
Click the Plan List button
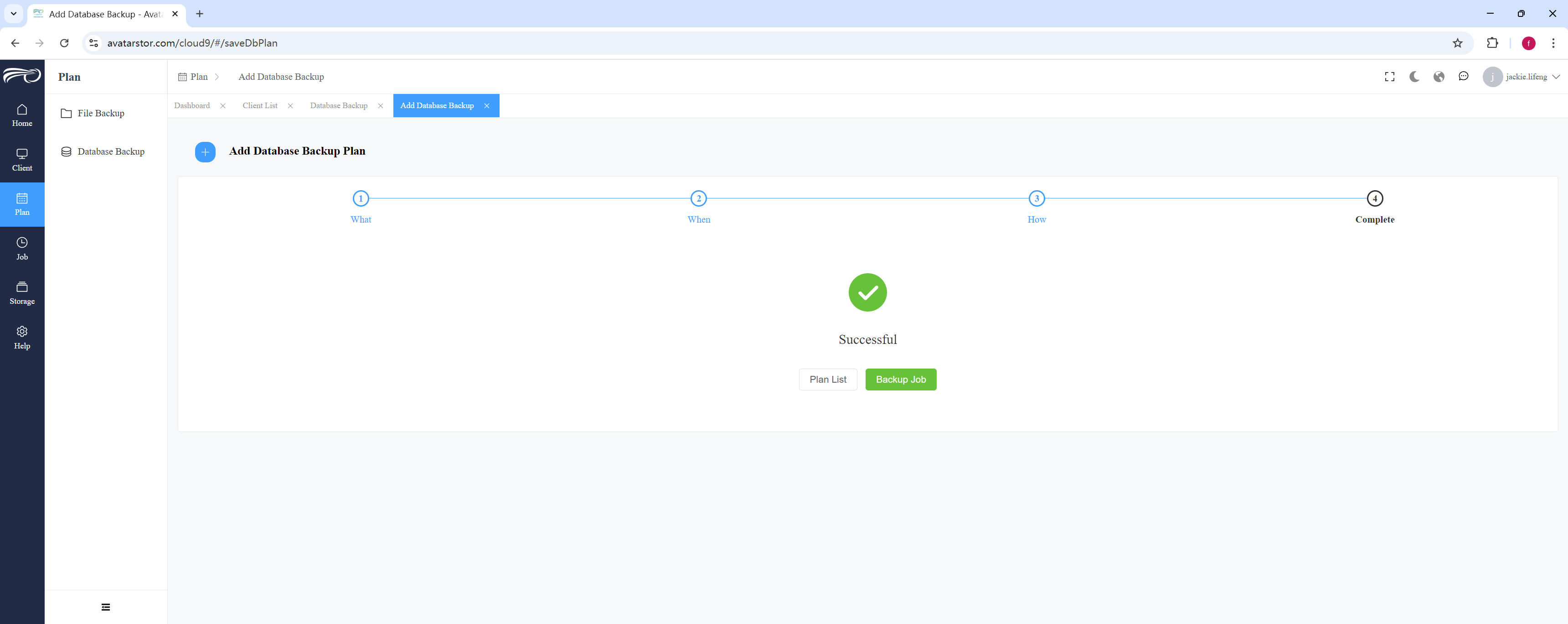click(828, 380)
